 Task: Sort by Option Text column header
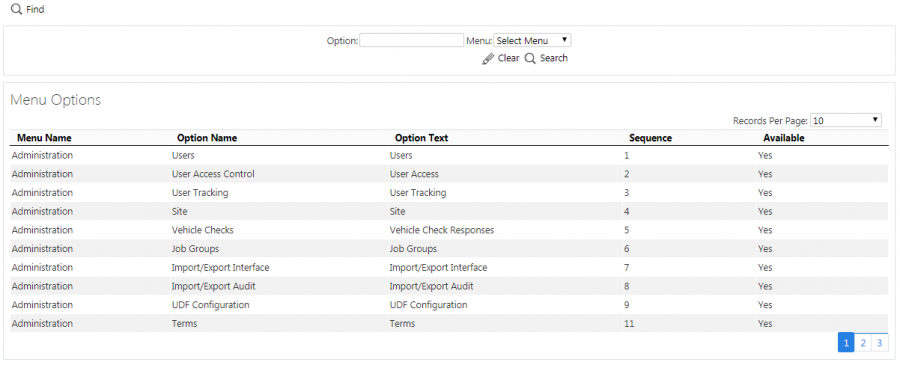421,138
